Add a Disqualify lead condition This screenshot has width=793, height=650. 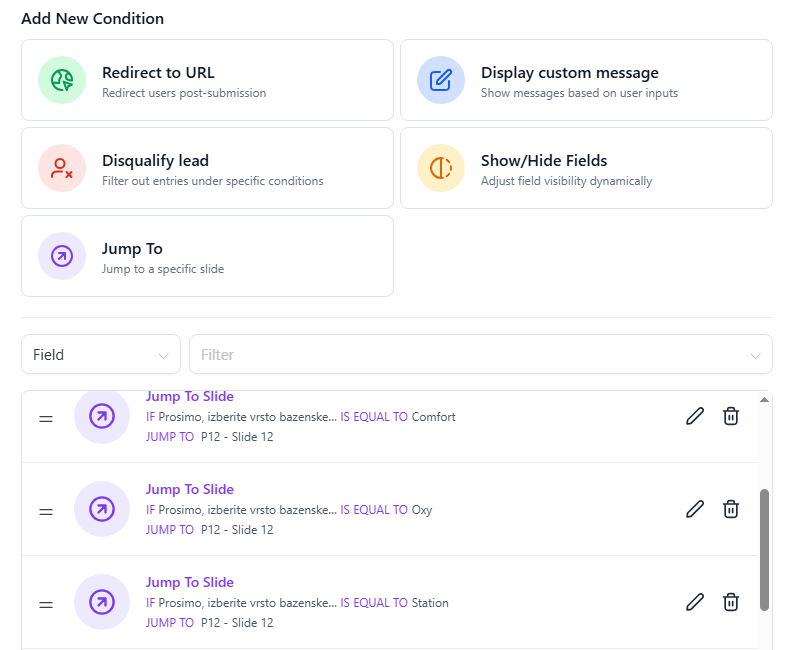pos(207,168)
